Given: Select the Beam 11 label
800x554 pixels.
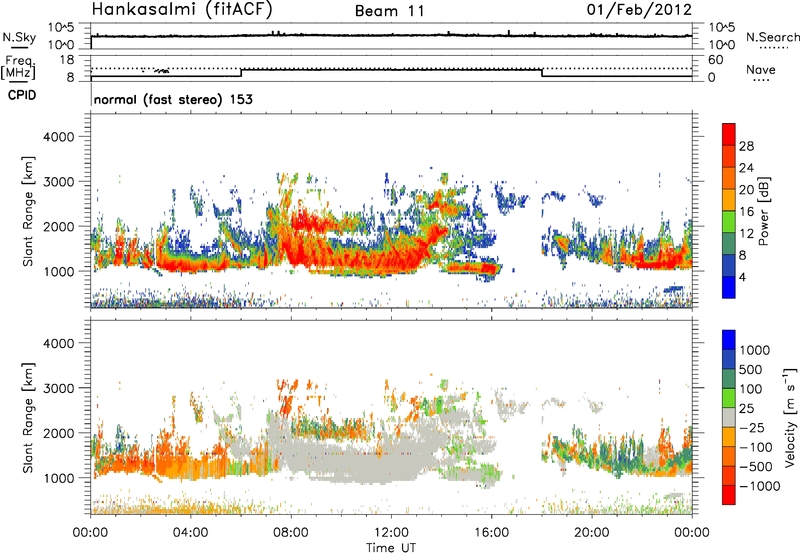Looking at the screenshot, I should (x=390, y=11).
